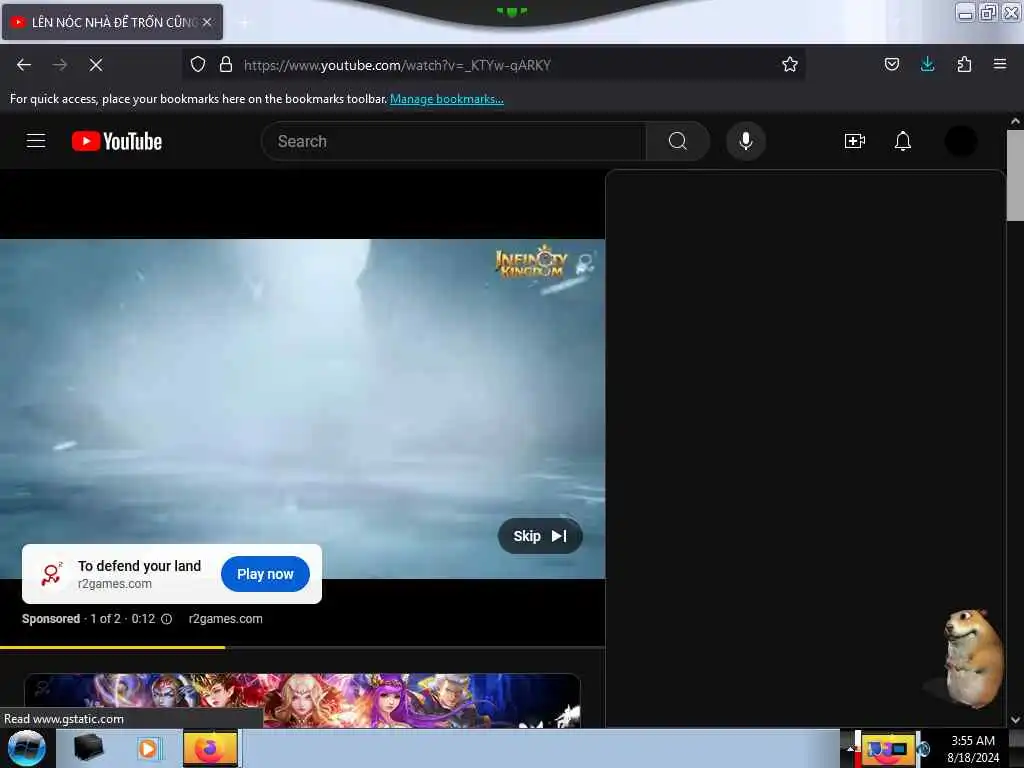Open the YouTube guide hamburger menu

tap(36, 141)
